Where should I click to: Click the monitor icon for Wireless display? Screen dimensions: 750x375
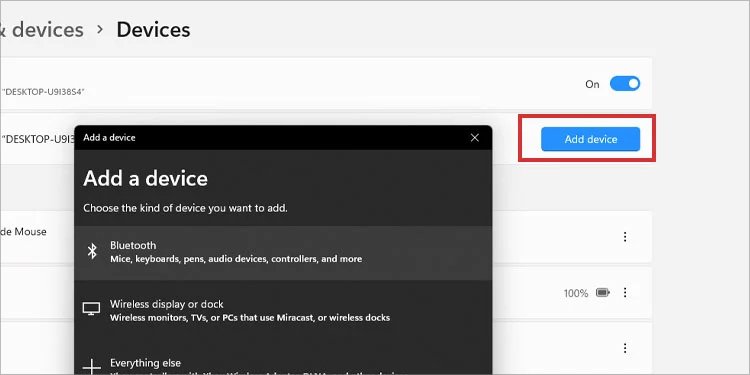pyautogui.click(x=91, y=309)
